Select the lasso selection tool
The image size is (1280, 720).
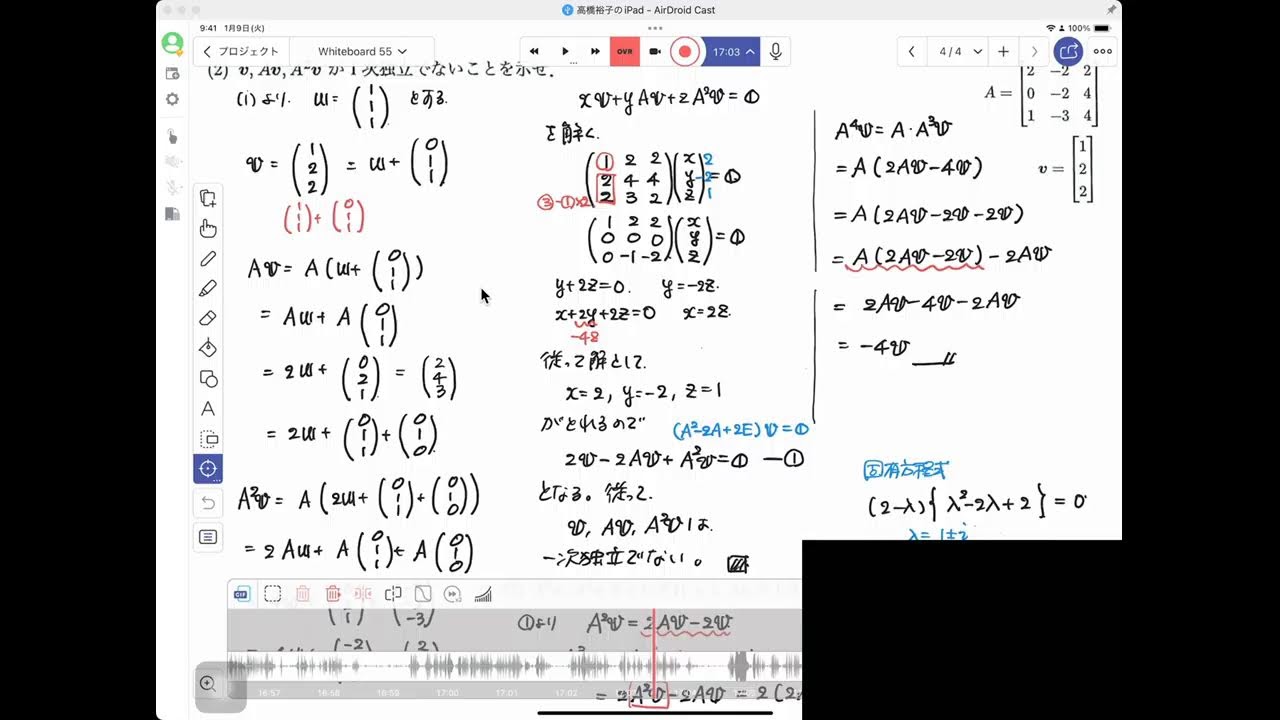click(x=208, y=438)
